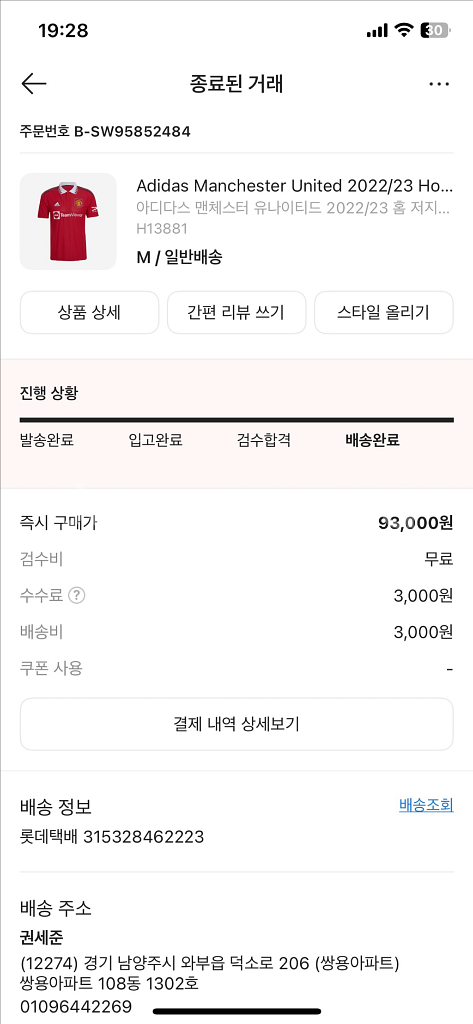Open 결제 내역 상세보기 payment details
The height and width of the screenshot is (1024, 473).
(x=236, y=724)
